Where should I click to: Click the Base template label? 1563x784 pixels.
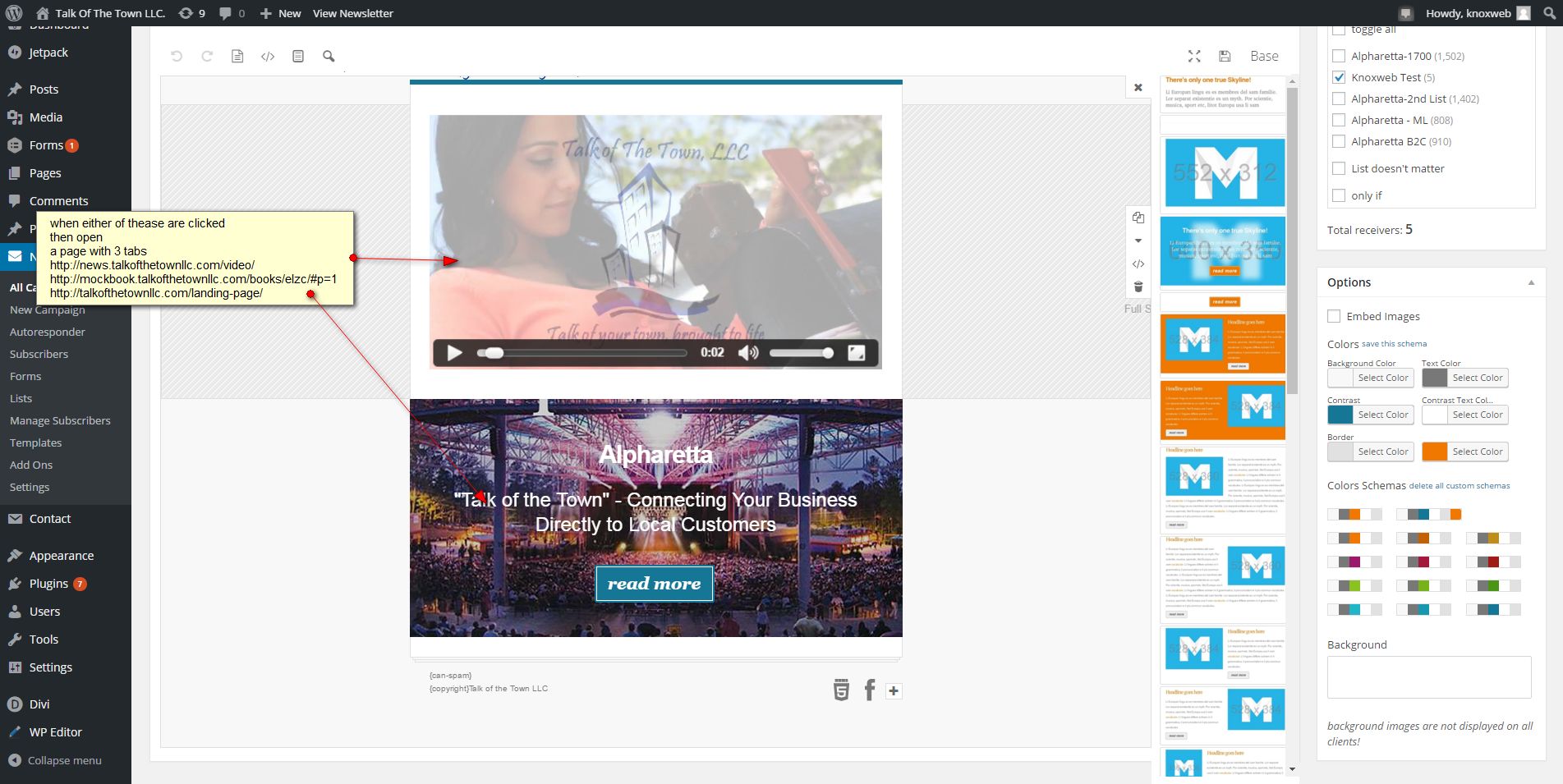1264,56
